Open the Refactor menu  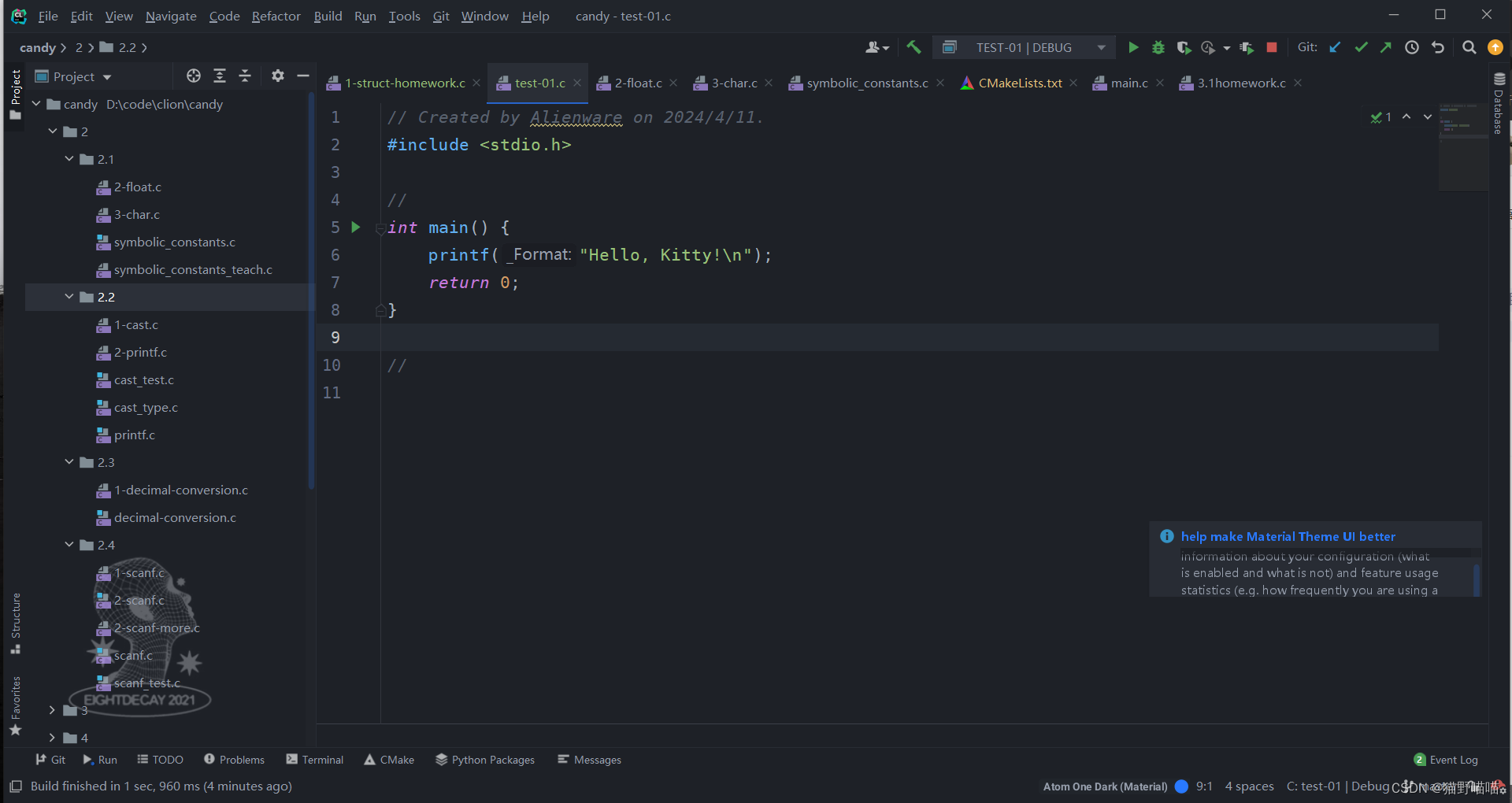coord(276,16)
